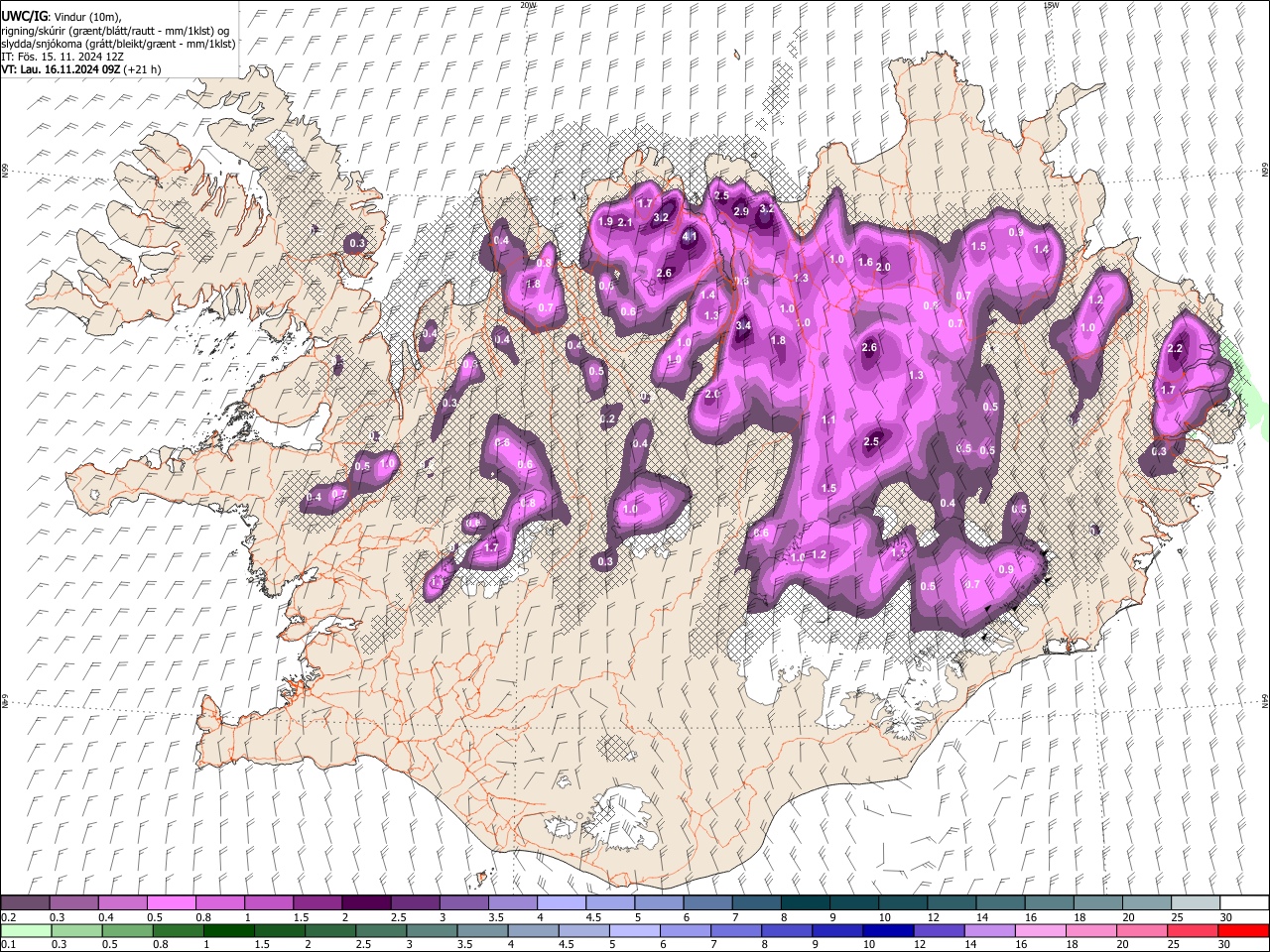Click the 3.4 snowfall value on the map

[744, 325]
